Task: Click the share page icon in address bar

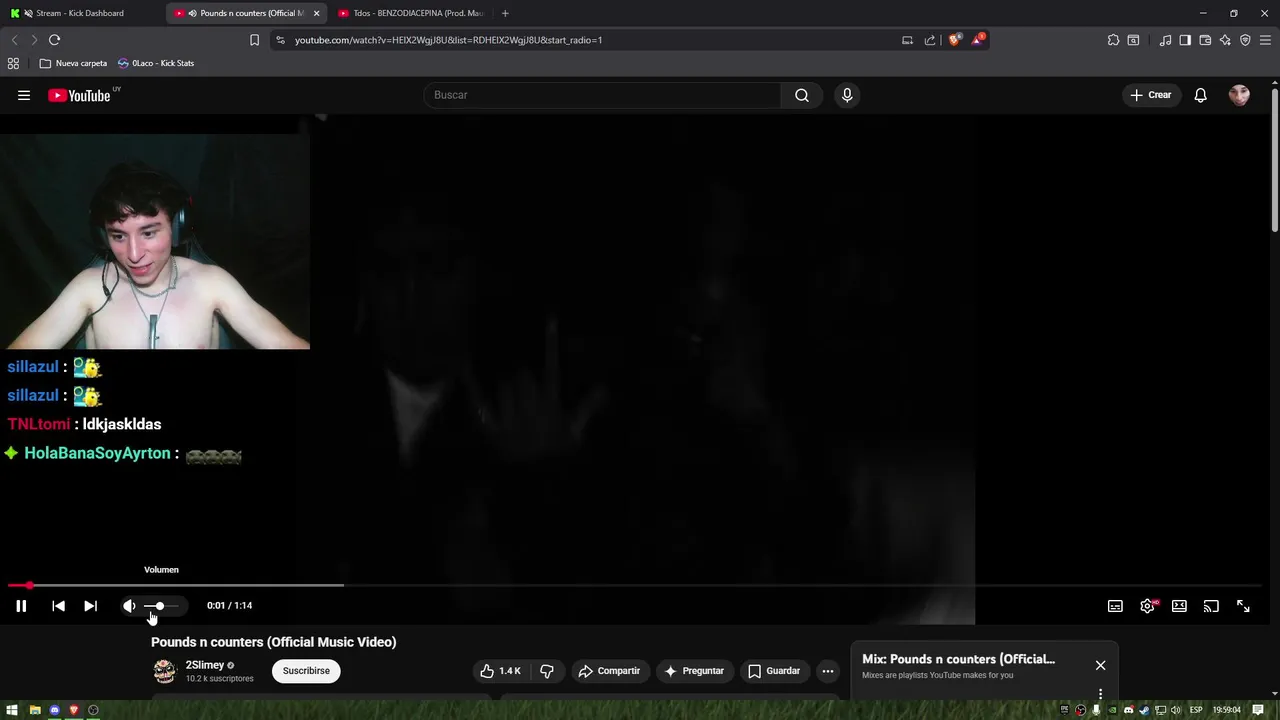Action: click(x=930, y=40)
